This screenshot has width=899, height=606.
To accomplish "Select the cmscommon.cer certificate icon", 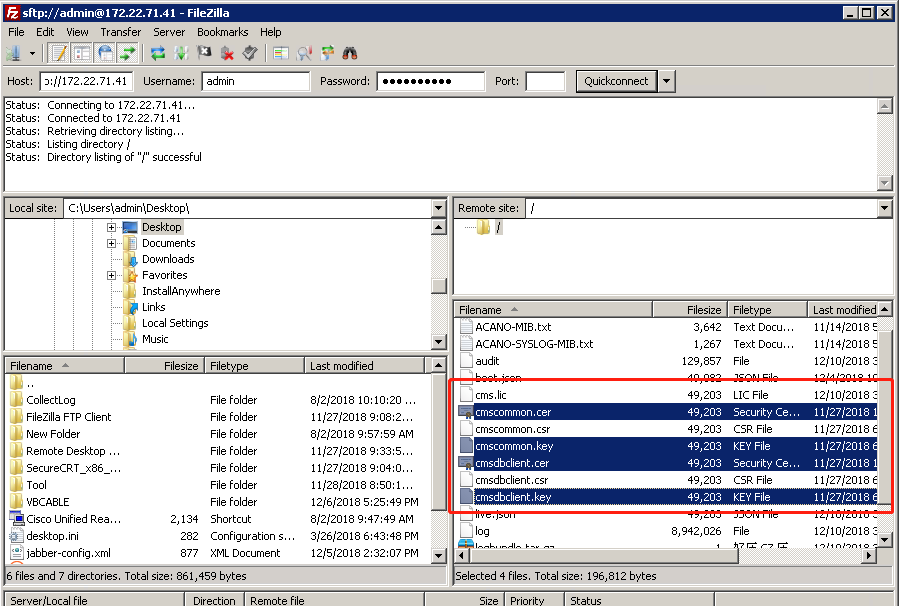I will [466, 412].
